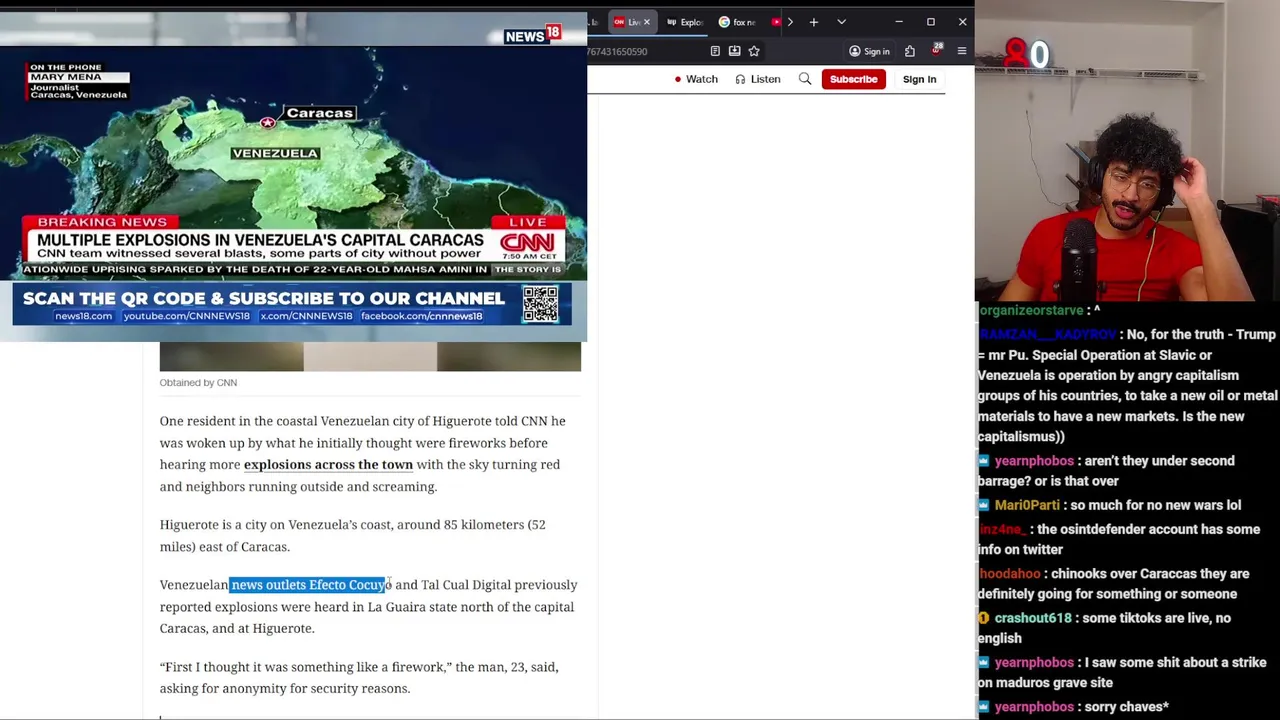Screen dimensions: 1280x720
Task: Click chat username crashout618
Action: coord(1032,618)
